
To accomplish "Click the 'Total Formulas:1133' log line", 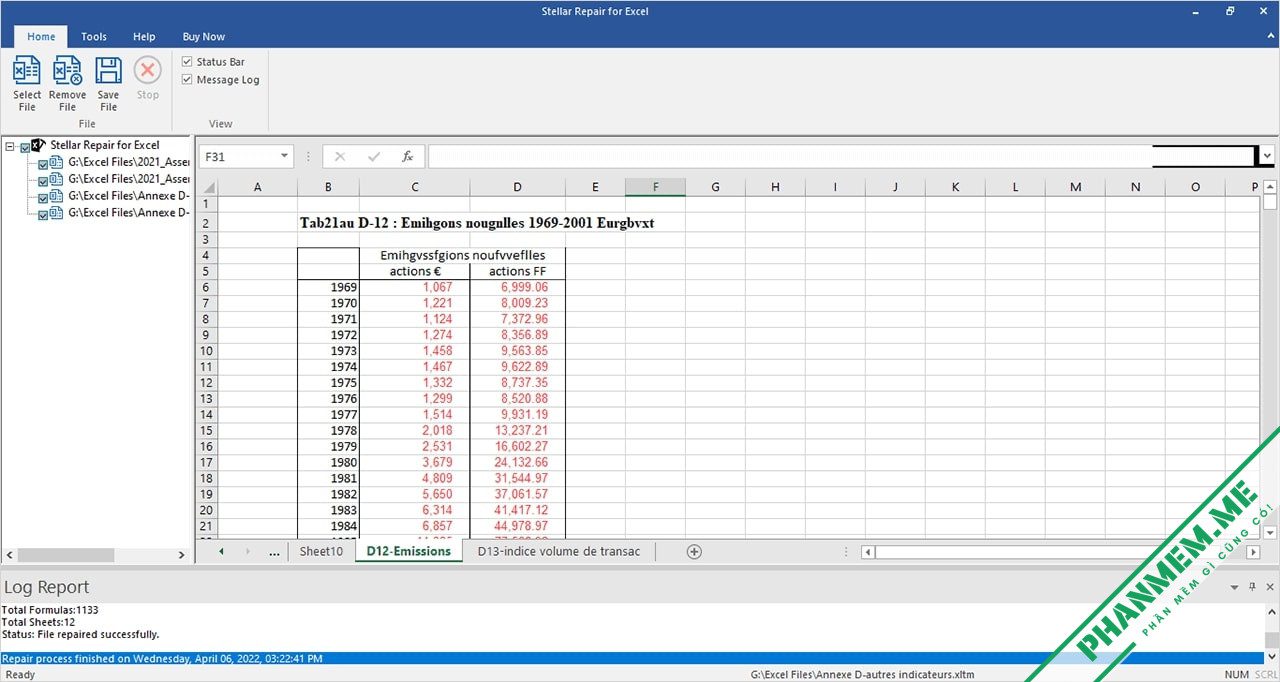I will (50, 610).
